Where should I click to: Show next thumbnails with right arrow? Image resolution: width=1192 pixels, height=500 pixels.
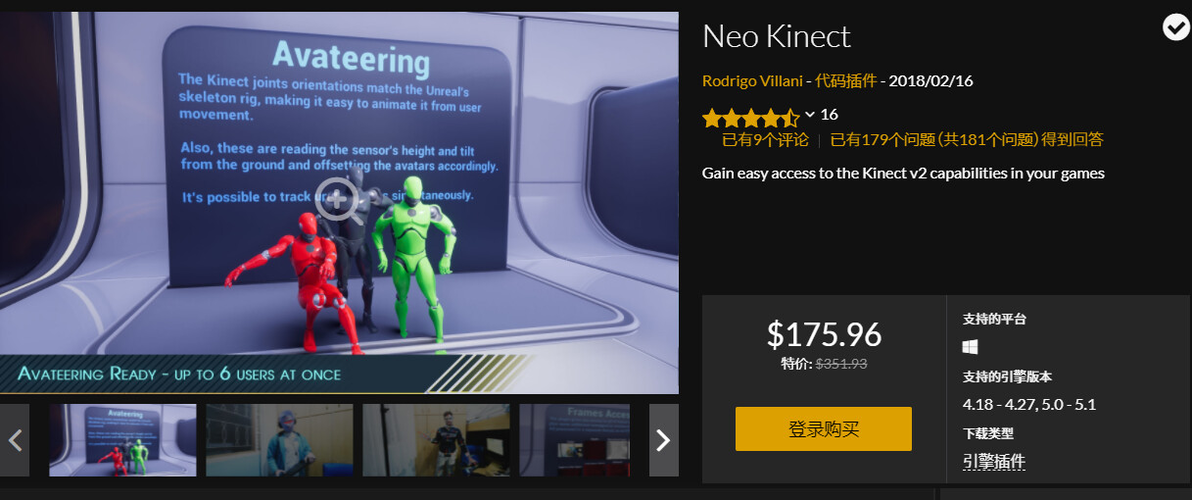[x=663, y=440]
